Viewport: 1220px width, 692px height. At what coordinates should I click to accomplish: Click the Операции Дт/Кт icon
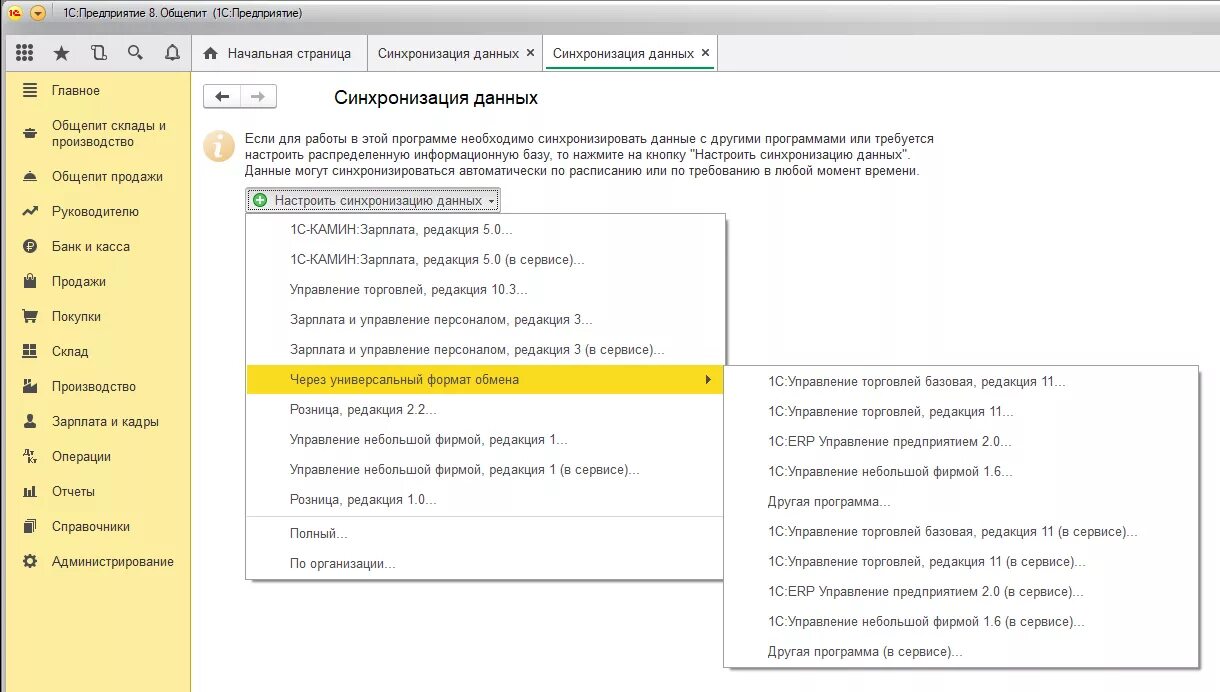pos(30,456)
